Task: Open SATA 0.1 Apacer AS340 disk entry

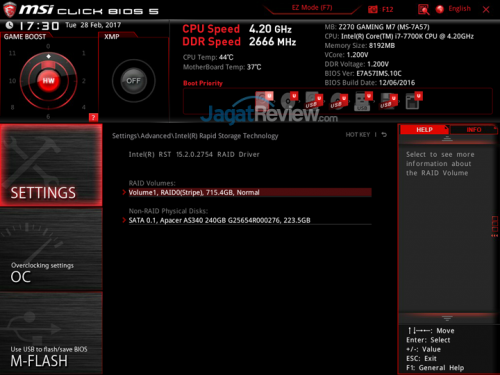Action: [249, 220]
